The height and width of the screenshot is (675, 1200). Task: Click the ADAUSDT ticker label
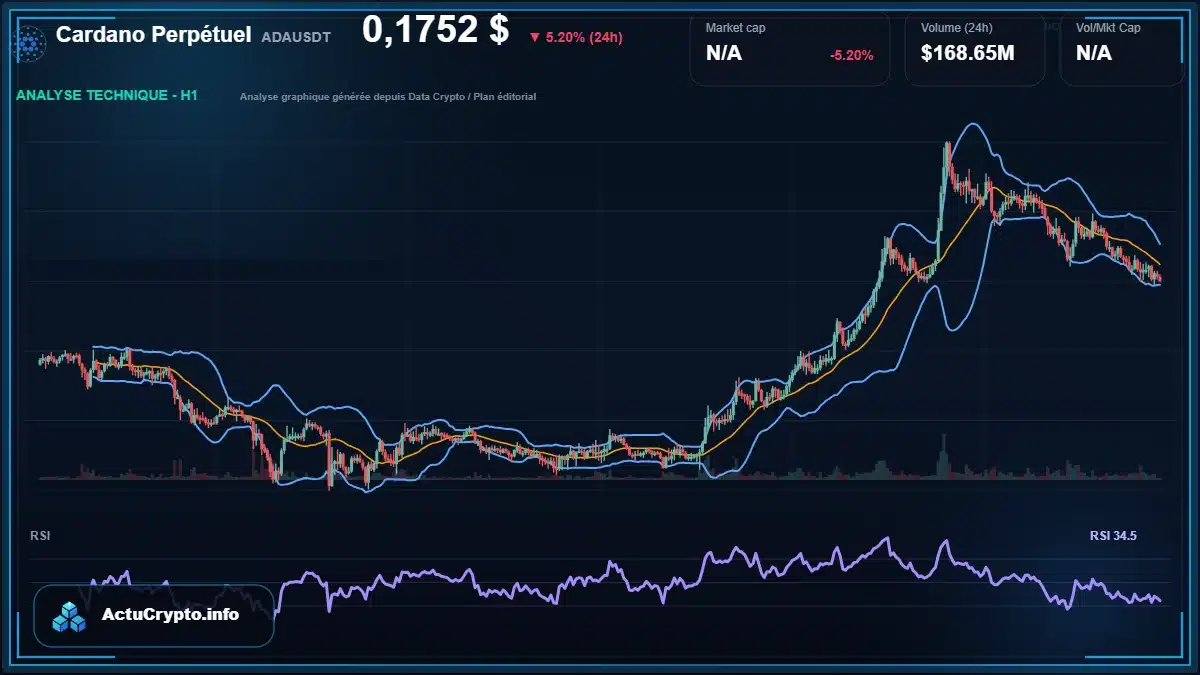[x=296, y=37]
